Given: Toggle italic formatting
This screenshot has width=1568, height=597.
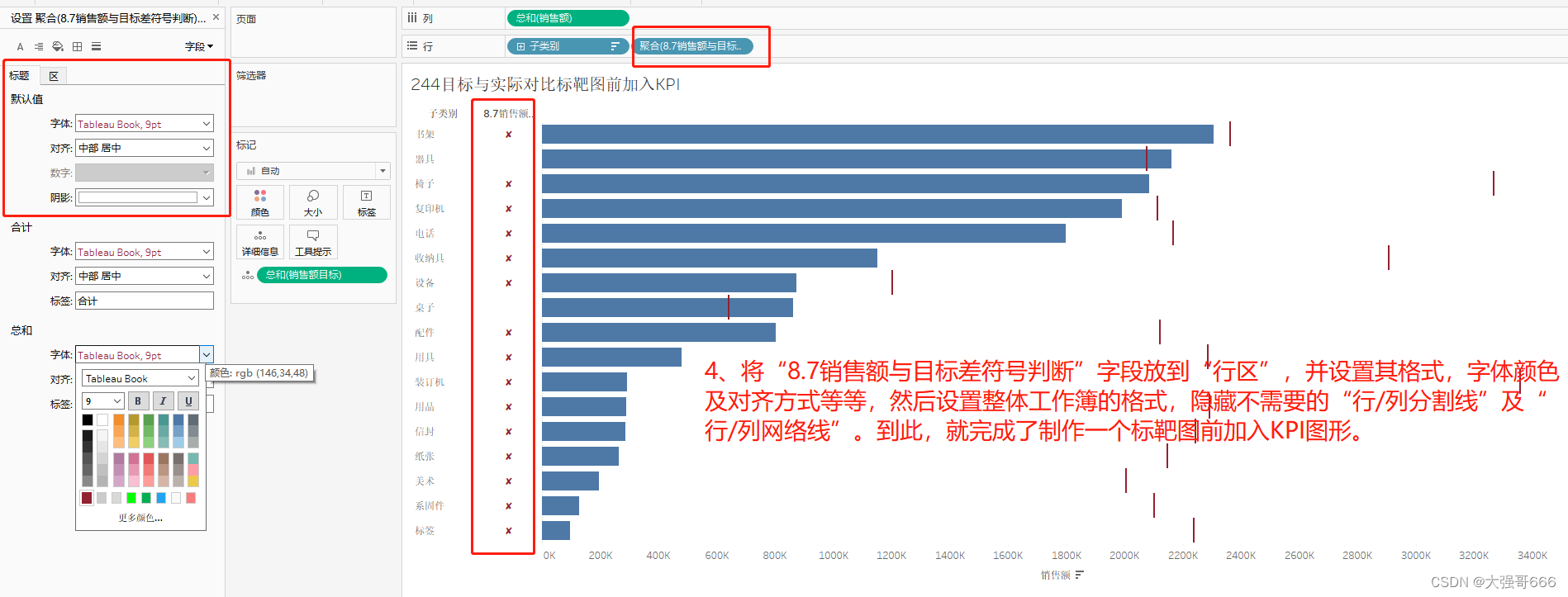Looking at the screenshot, I should point(163,401).
